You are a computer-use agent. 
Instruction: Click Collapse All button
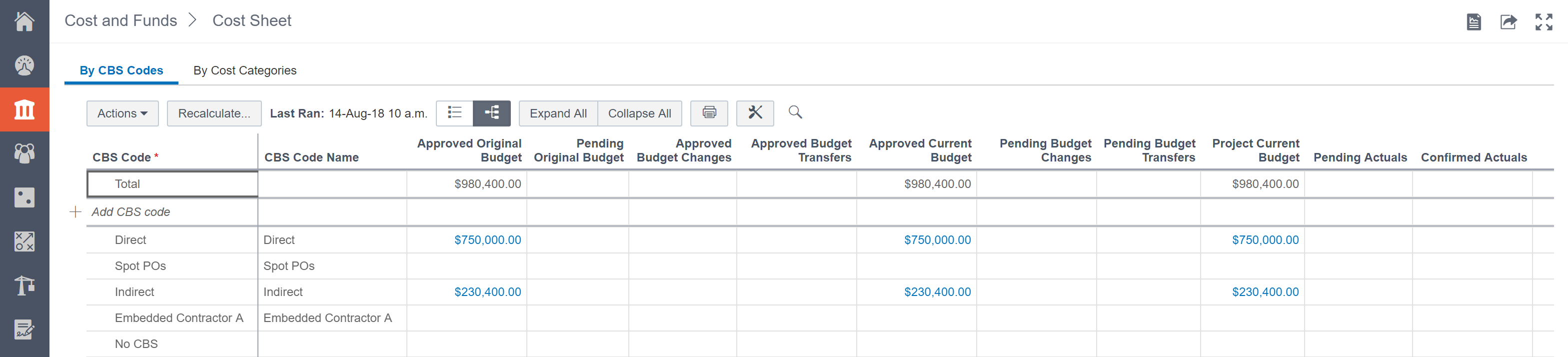click(x=639, y=114)
